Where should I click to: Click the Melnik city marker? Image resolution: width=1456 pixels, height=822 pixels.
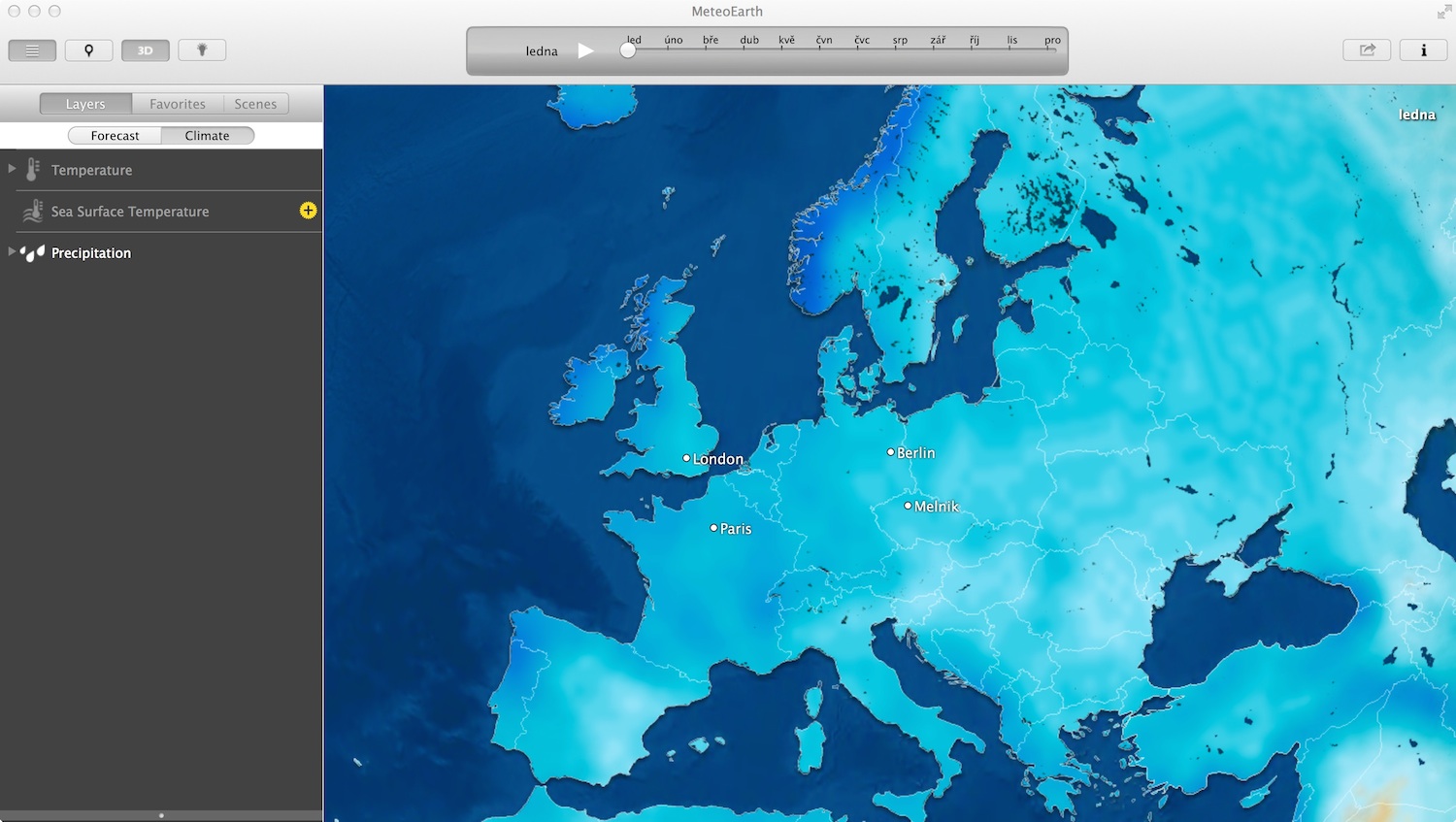tap(908, 506)
